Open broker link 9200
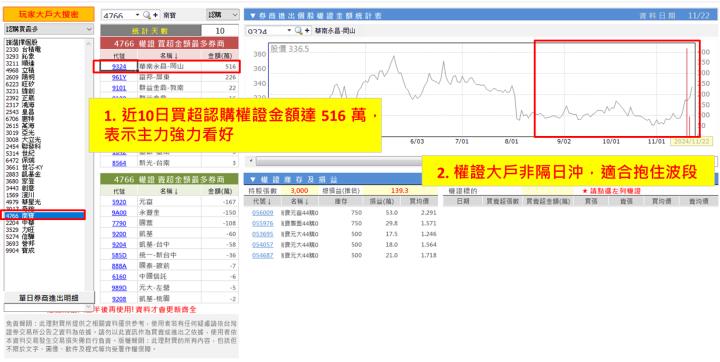The height and width of the screenshot is (362, 720). point(119,234)
